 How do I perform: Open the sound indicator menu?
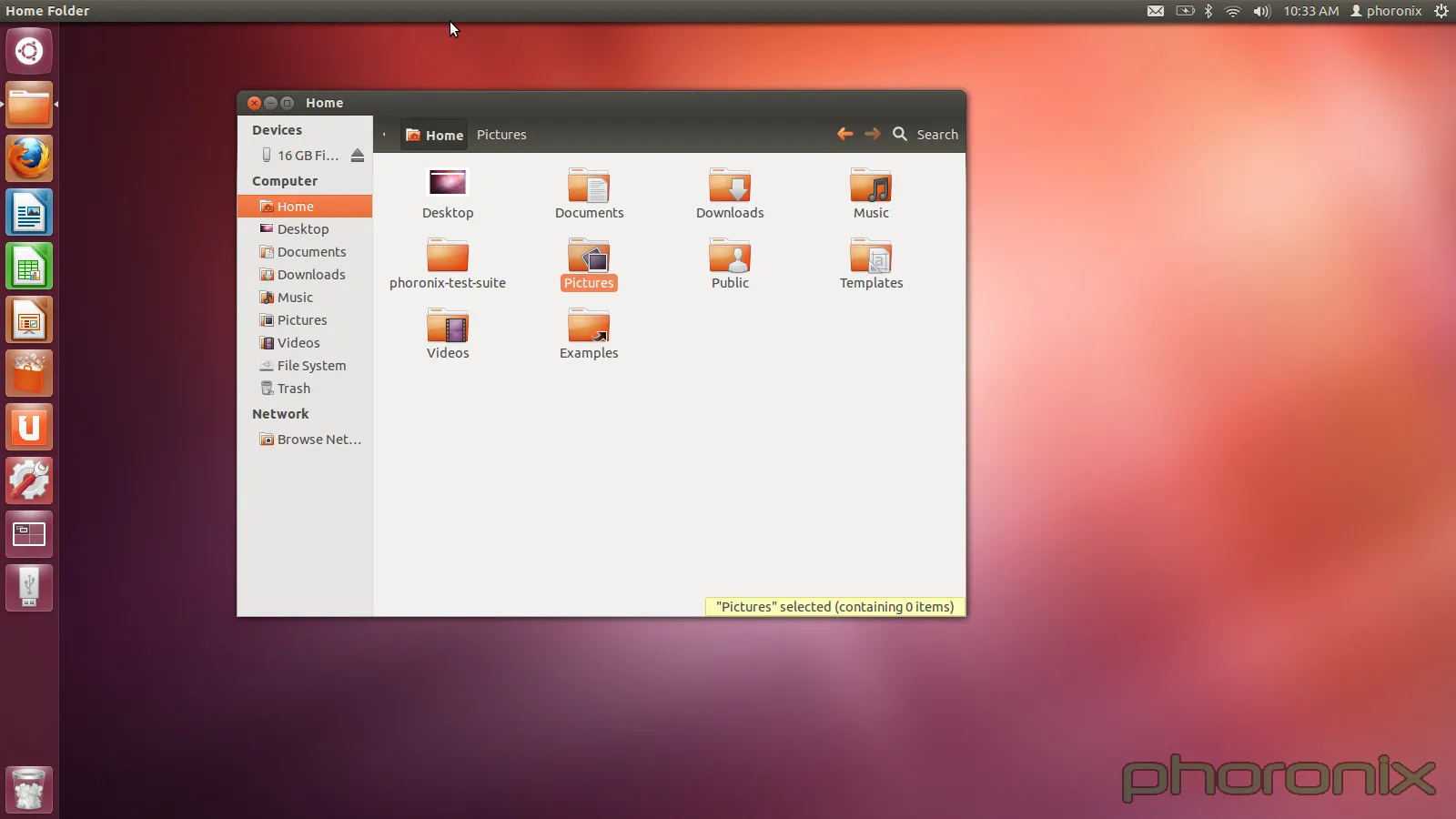tap(1261, 11)
